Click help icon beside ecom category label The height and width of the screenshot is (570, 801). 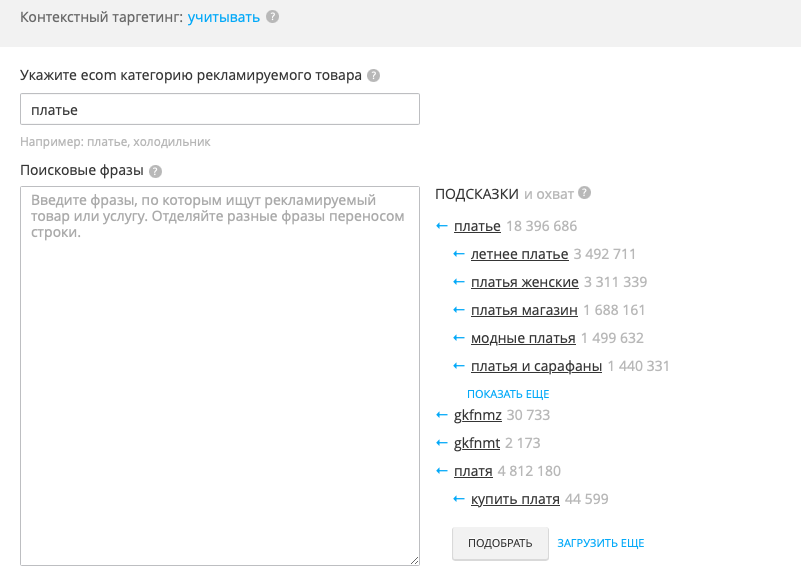[373, 76]
